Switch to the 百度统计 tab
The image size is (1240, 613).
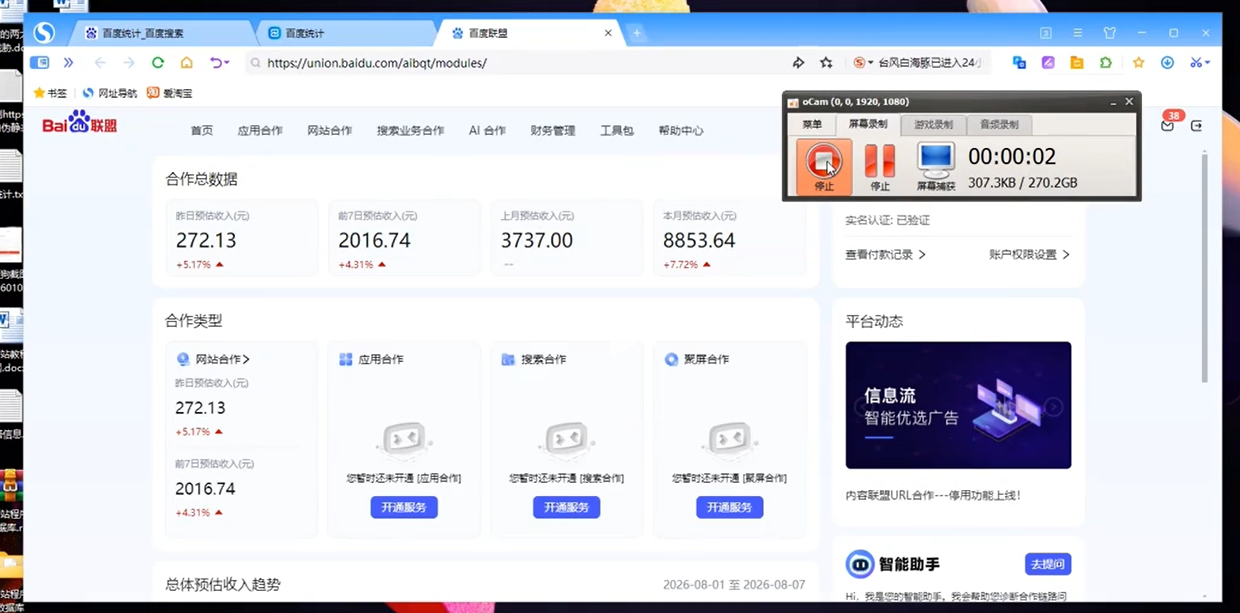[346, 33]
